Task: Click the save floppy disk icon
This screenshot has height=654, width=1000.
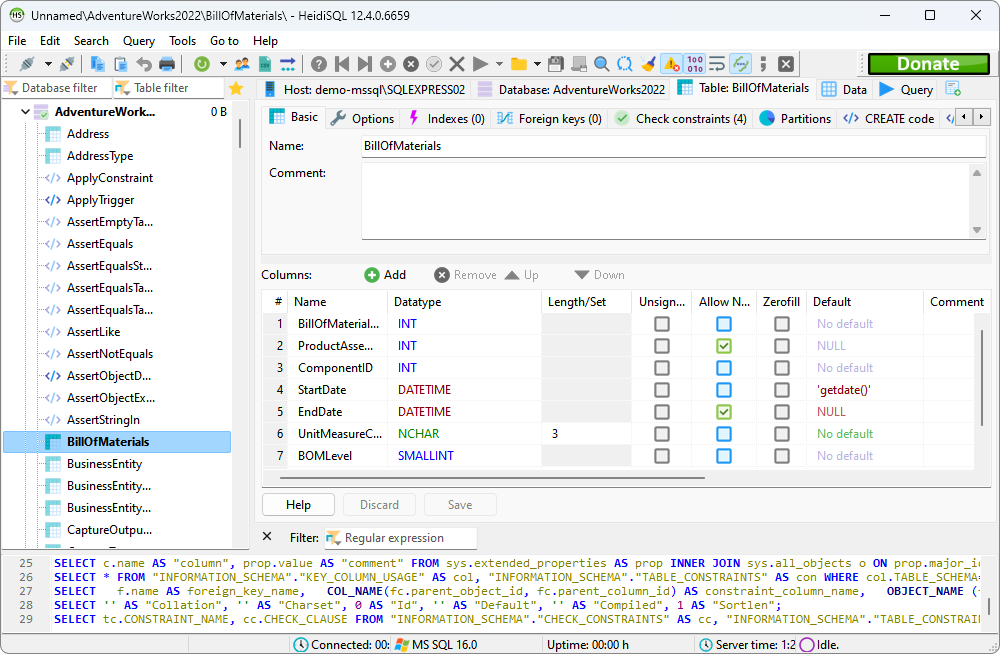Action: click(556, 64)
